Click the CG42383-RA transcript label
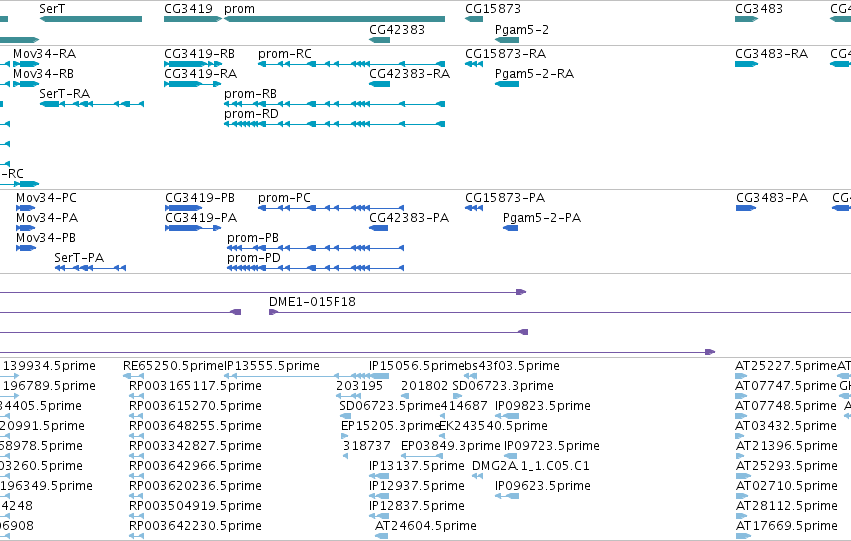851x541 pixels. (x=410, y=74)
